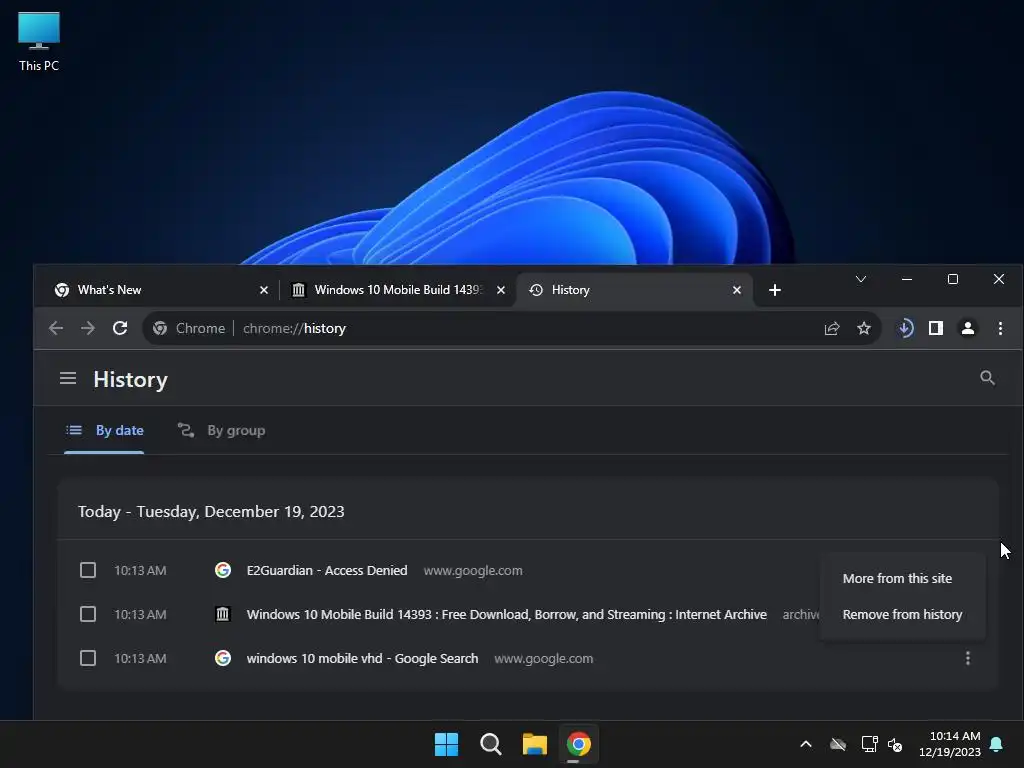Viewport: 1024px width, 768px height.
Task: Click Today - Tuesday, December 19, 2023 heading
Action: pyautogui.click(x=211, y=511)
